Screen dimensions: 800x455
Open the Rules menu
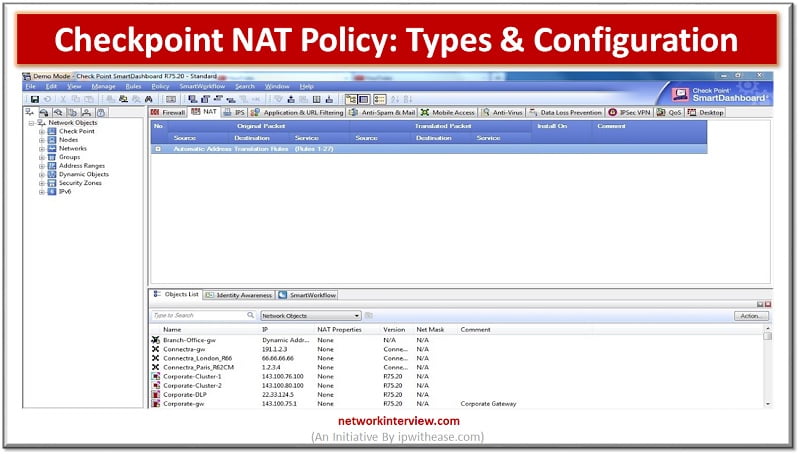[x=133, y=86]
